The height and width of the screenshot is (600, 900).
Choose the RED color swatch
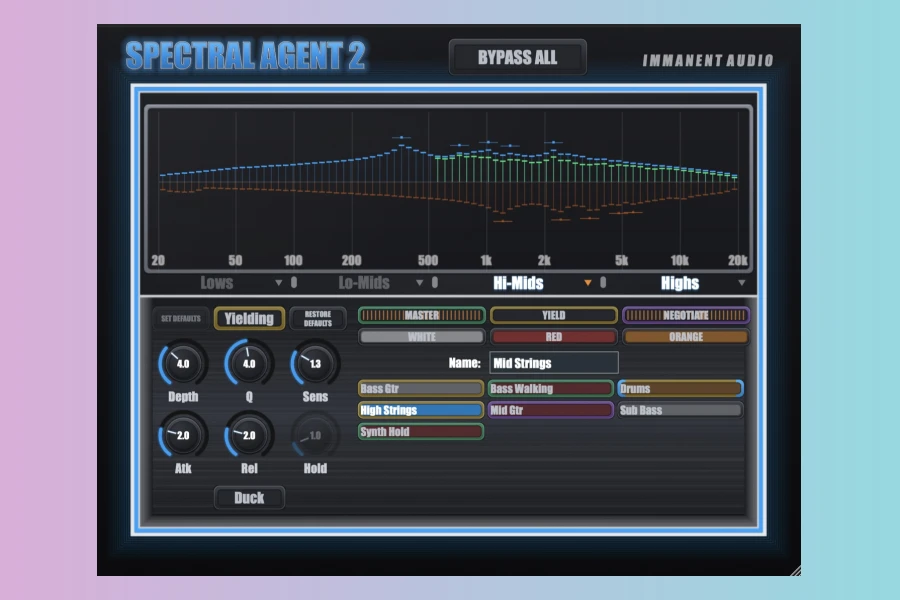click(554, 337)
